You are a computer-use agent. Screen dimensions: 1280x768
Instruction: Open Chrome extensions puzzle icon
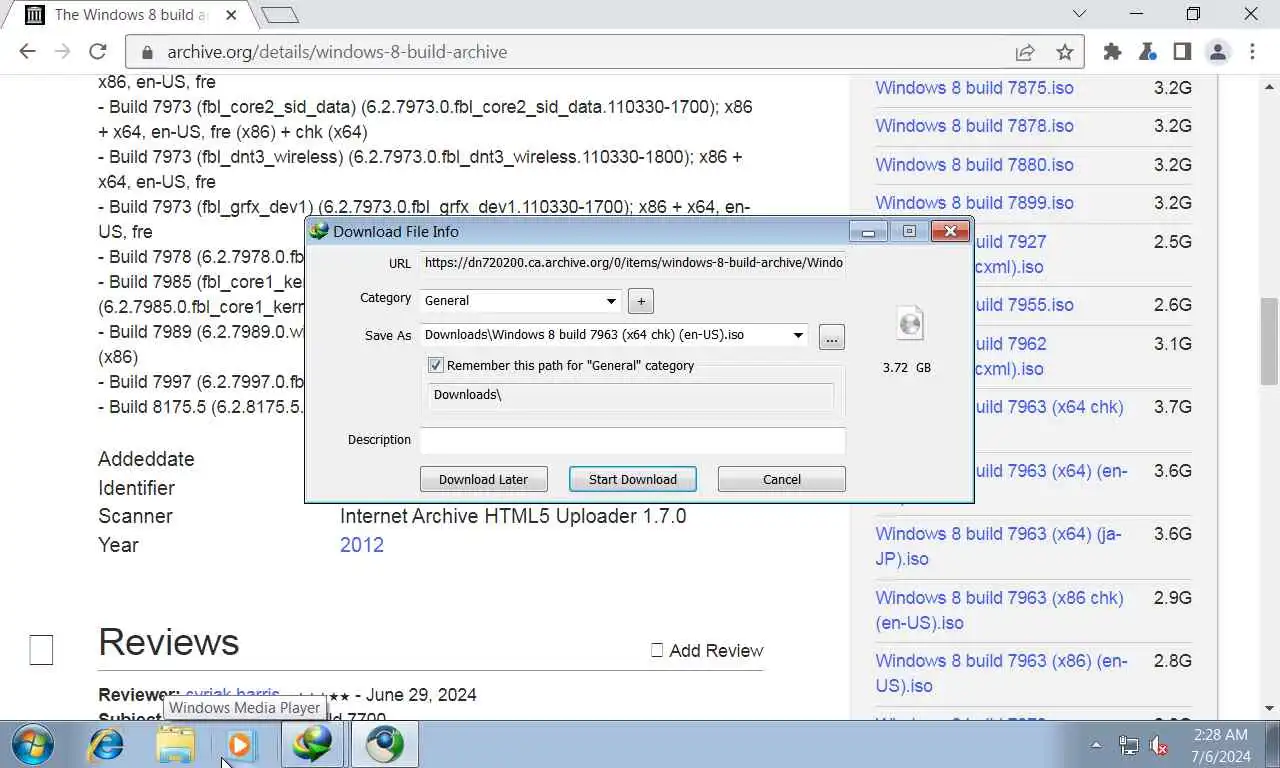[1112, 52]
